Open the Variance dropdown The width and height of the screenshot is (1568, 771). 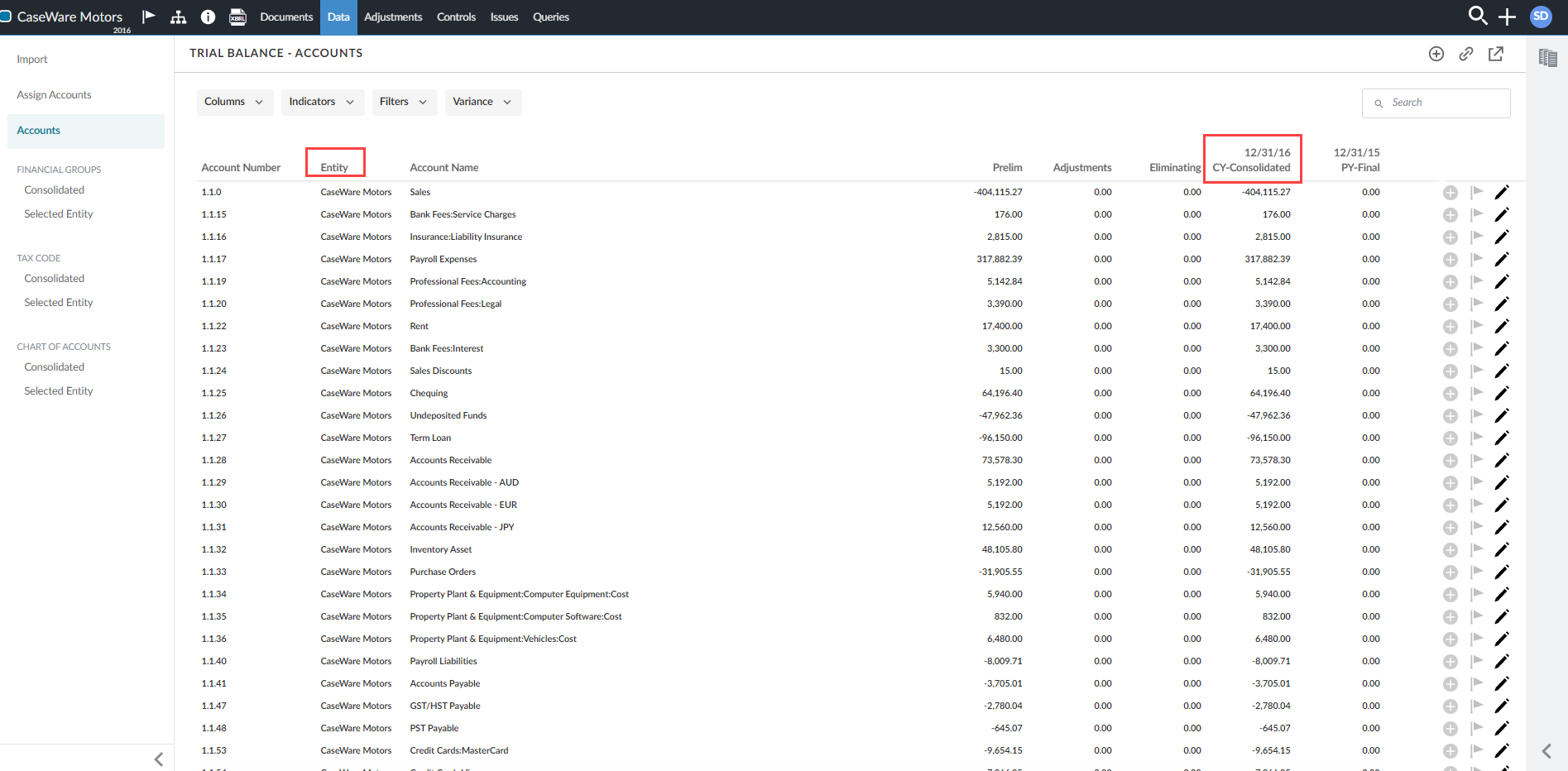coord(482,102)
